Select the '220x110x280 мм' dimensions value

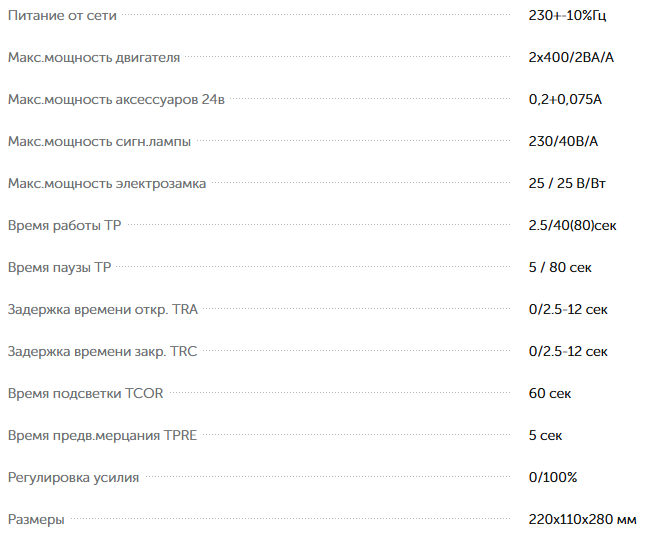click(x=582, y=520)
